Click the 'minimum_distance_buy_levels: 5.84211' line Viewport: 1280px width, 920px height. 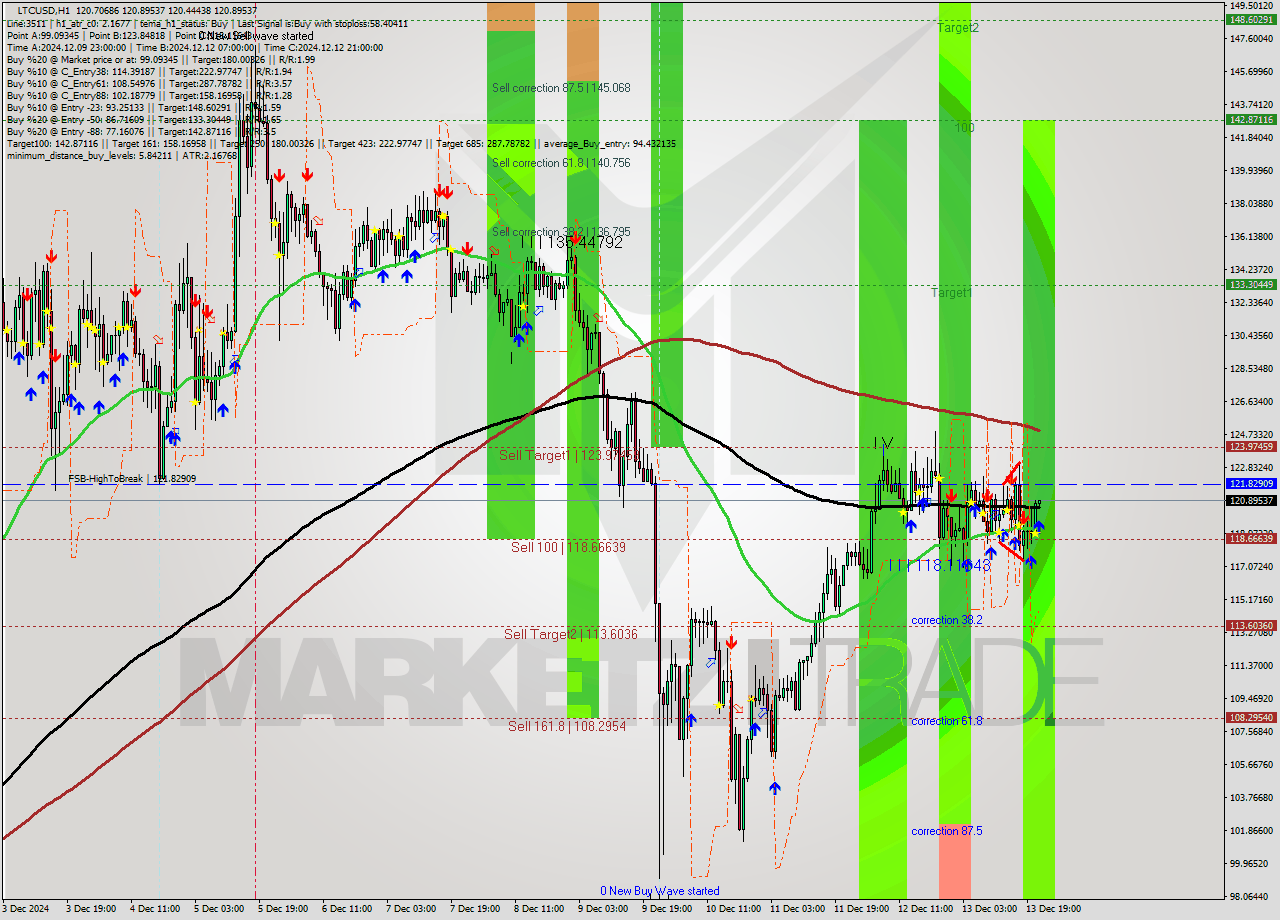(x=122, y=155)
